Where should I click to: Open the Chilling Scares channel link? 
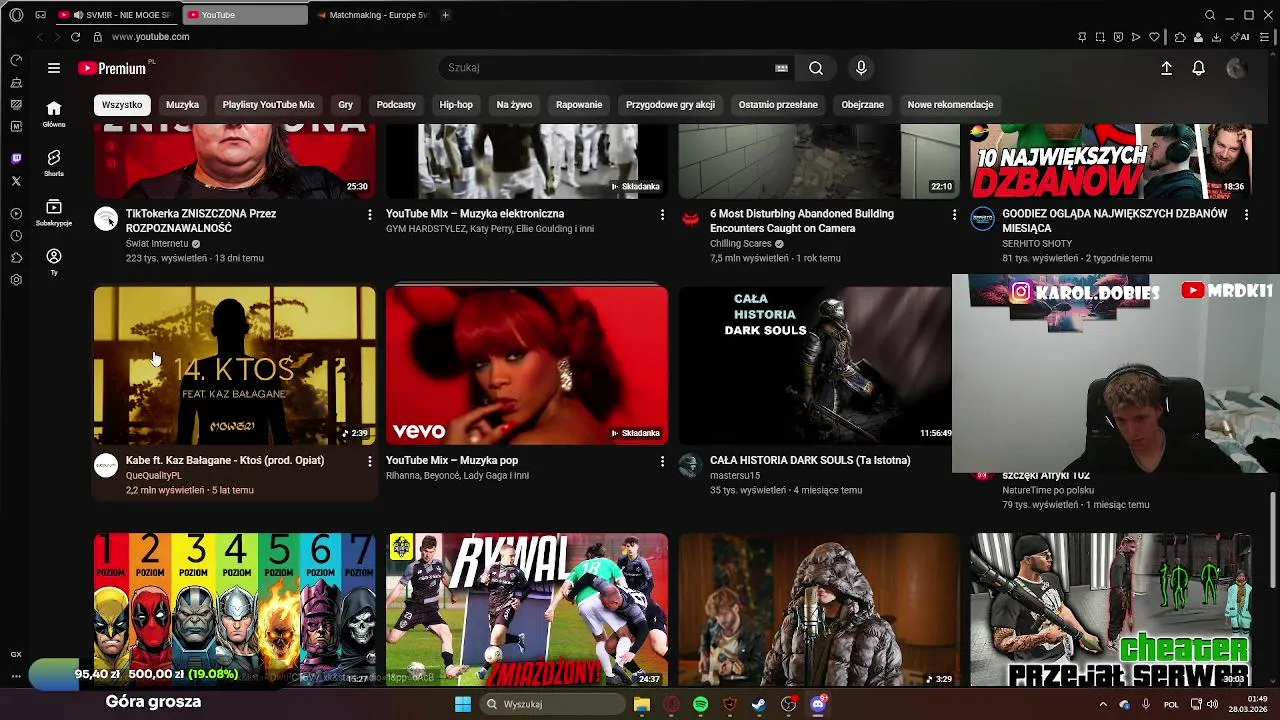pyautogui.click(x=740, y=244)
